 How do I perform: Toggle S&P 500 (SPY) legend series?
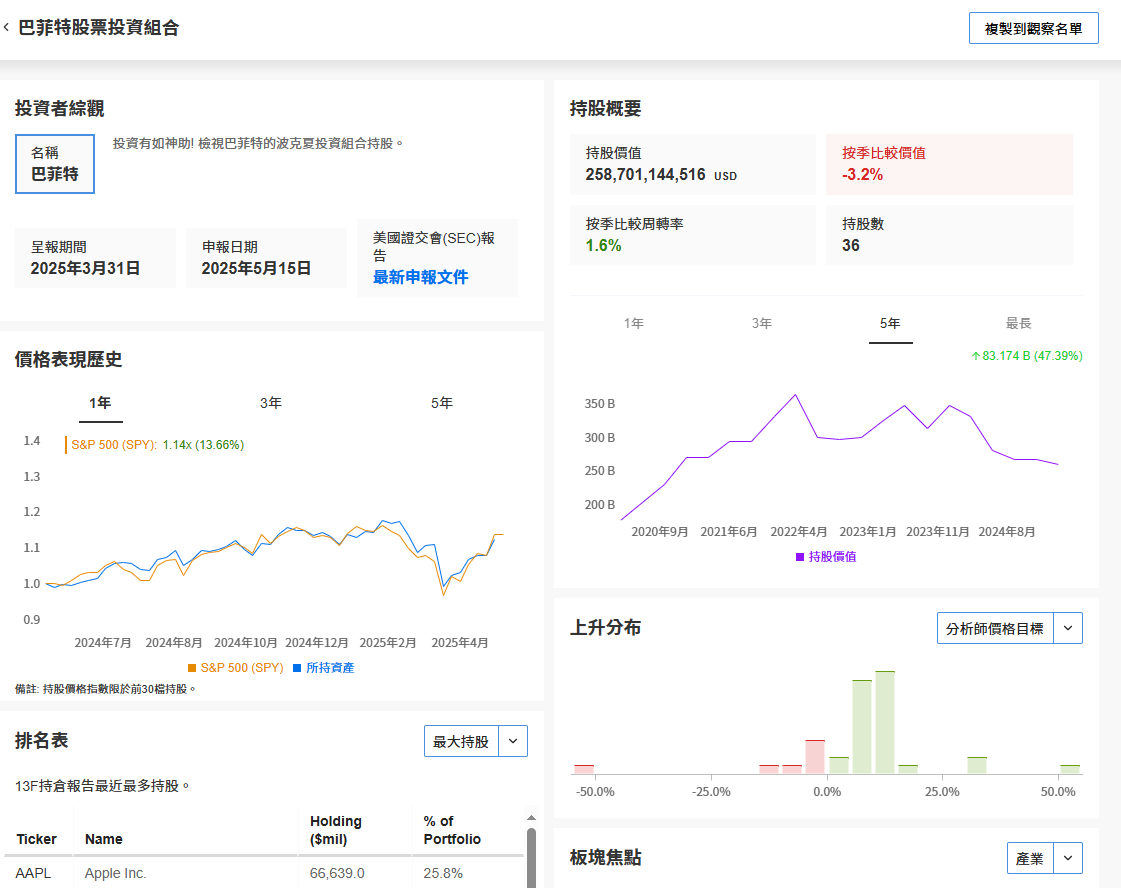(x=236, y=668)
